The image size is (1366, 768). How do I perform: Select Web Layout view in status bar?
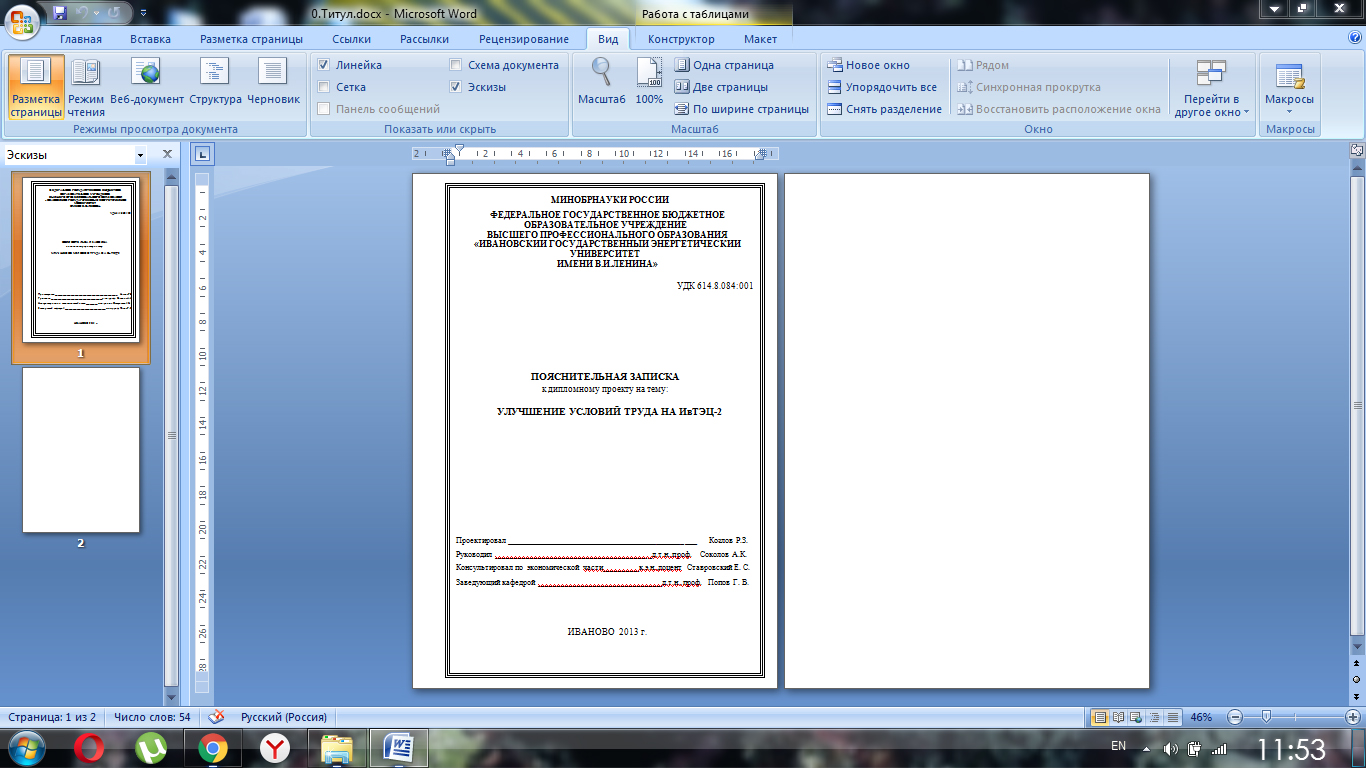(x=1136, y=717)
